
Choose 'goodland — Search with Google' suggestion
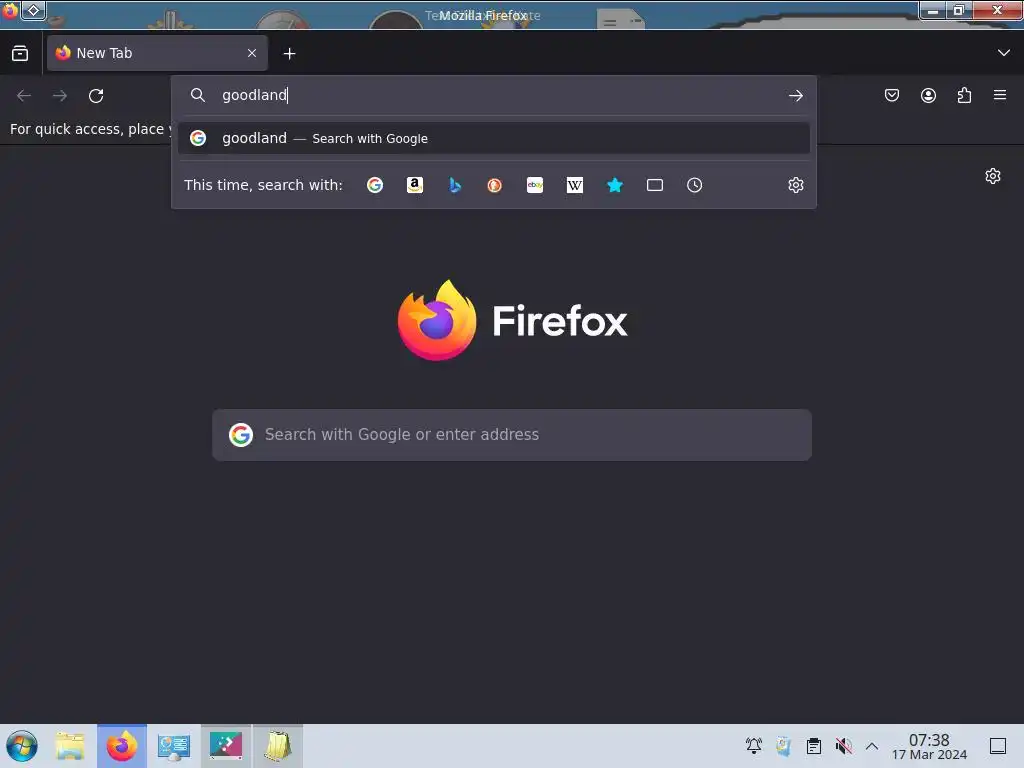point(494,138)
